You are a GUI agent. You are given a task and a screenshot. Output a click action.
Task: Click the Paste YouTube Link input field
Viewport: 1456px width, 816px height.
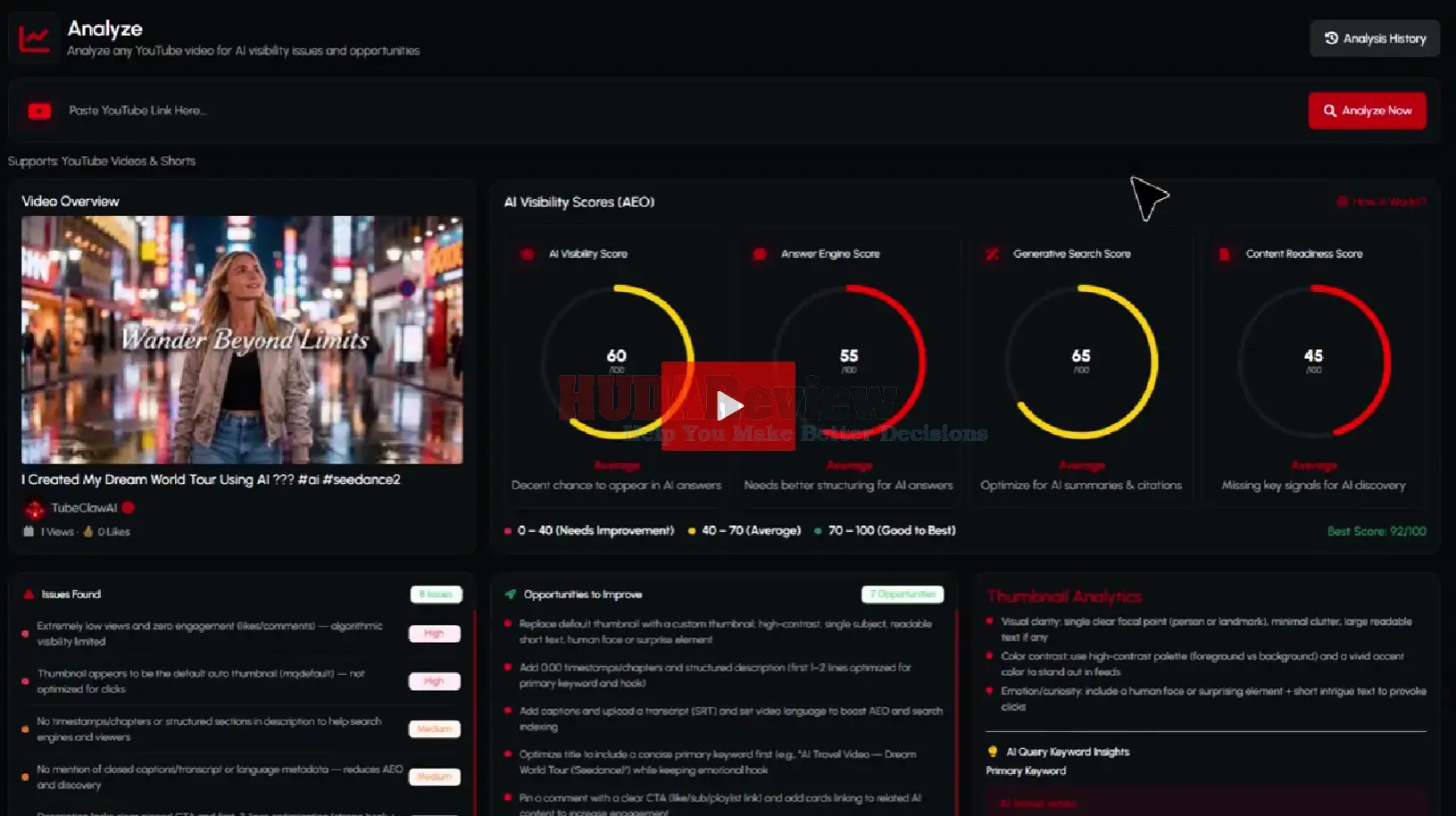tap(678, 111)
